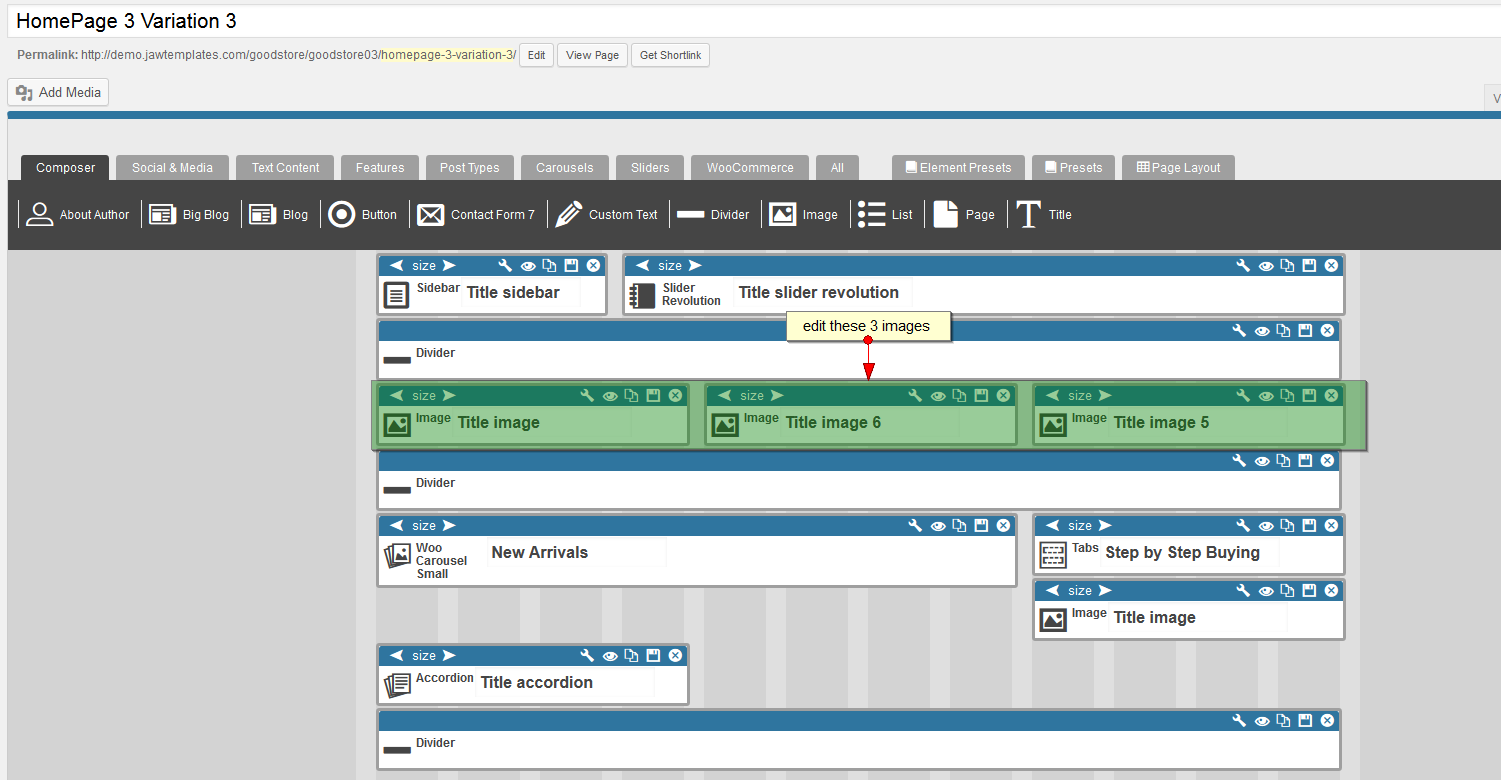Click the copy icon on Slider Revolution block
Screen dimensions: 1501x780
[1287, 266]
